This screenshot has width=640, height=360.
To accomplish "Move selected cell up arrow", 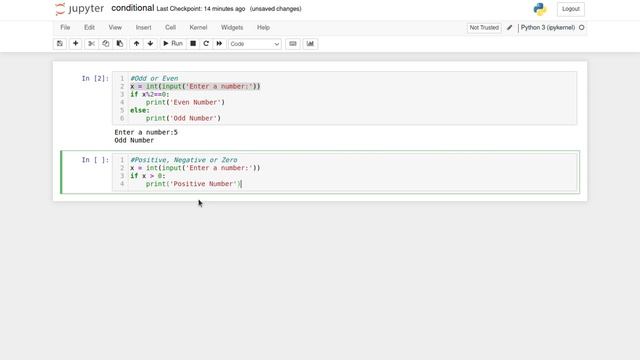I will 136,44.
